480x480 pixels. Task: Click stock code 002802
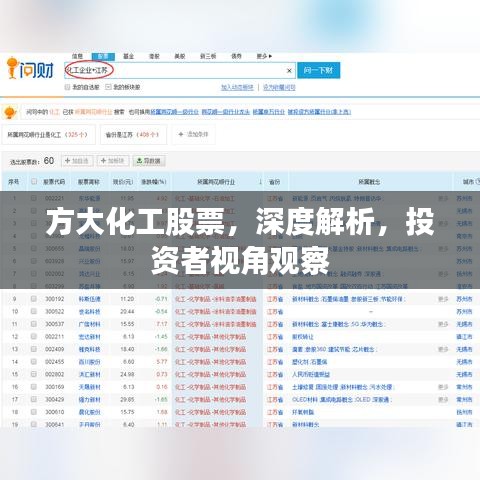[54, 374]
